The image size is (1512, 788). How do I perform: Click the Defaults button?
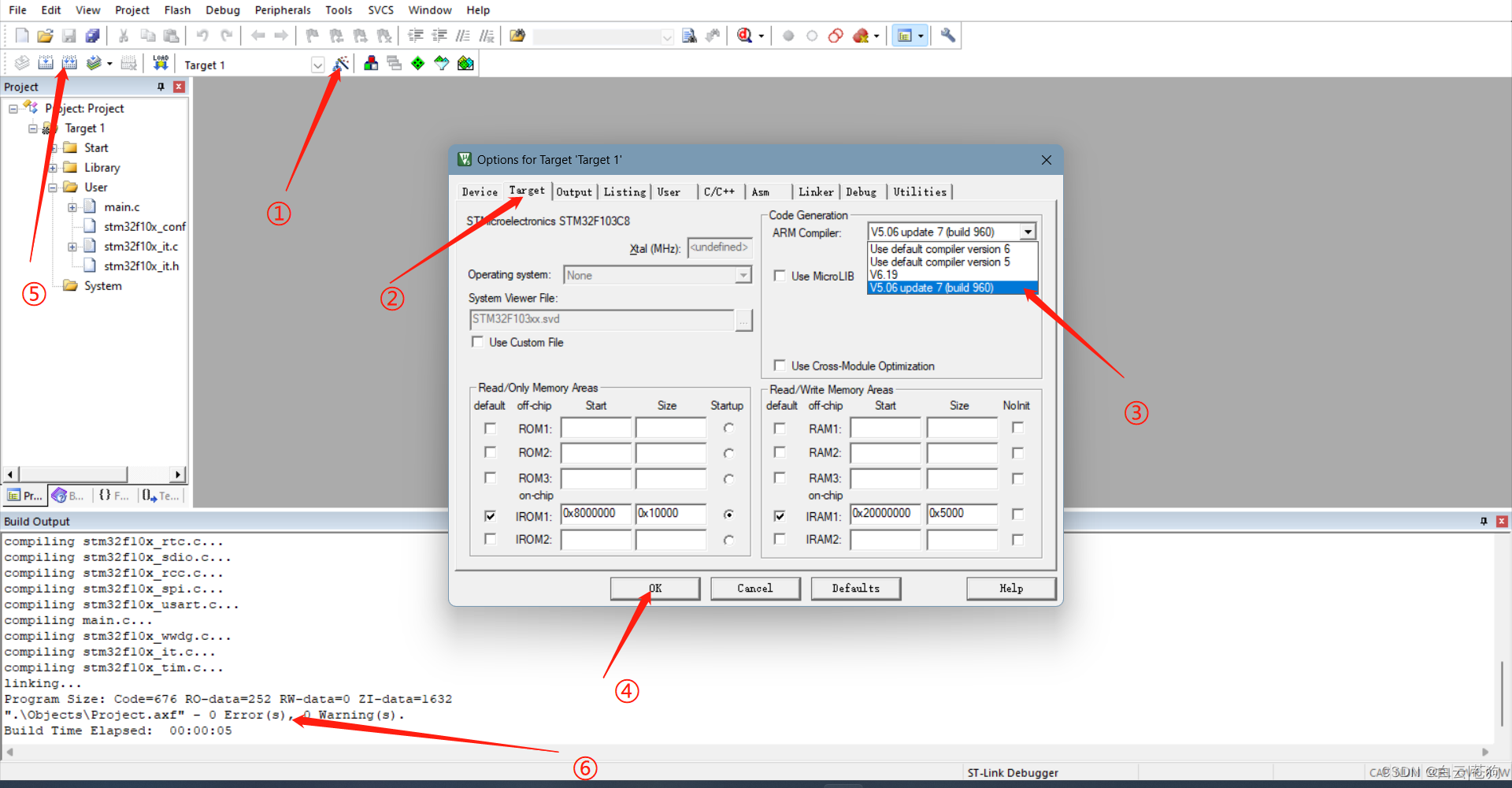click(856, 589)
